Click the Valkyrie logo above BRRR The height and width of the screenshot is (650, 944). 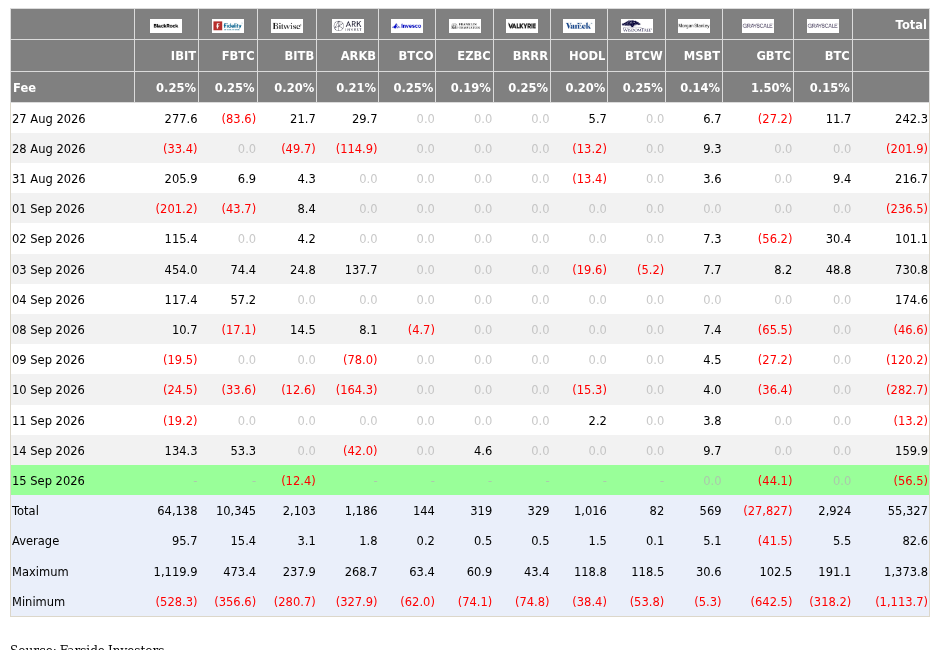tap(522, 26)
